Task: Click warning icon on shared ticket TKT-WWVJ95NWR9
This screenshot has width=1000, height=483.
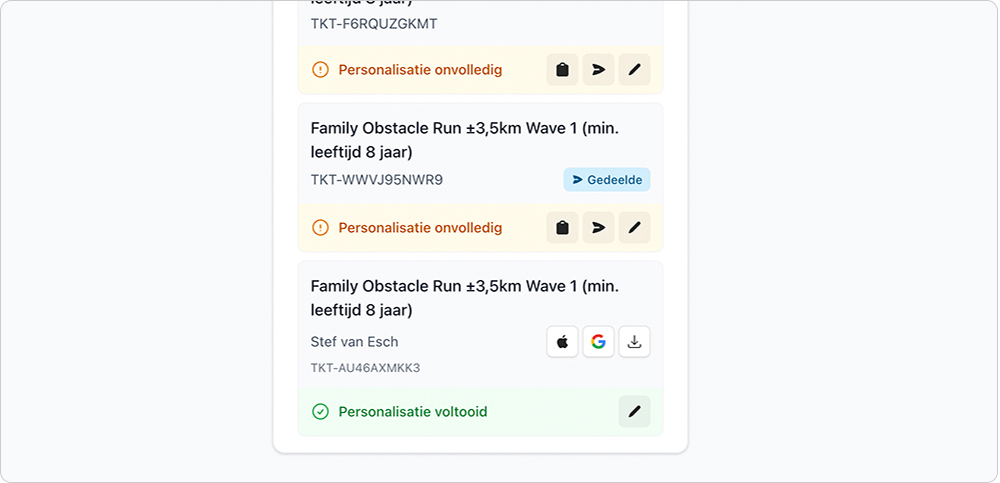Action: (x=320, y=228)
